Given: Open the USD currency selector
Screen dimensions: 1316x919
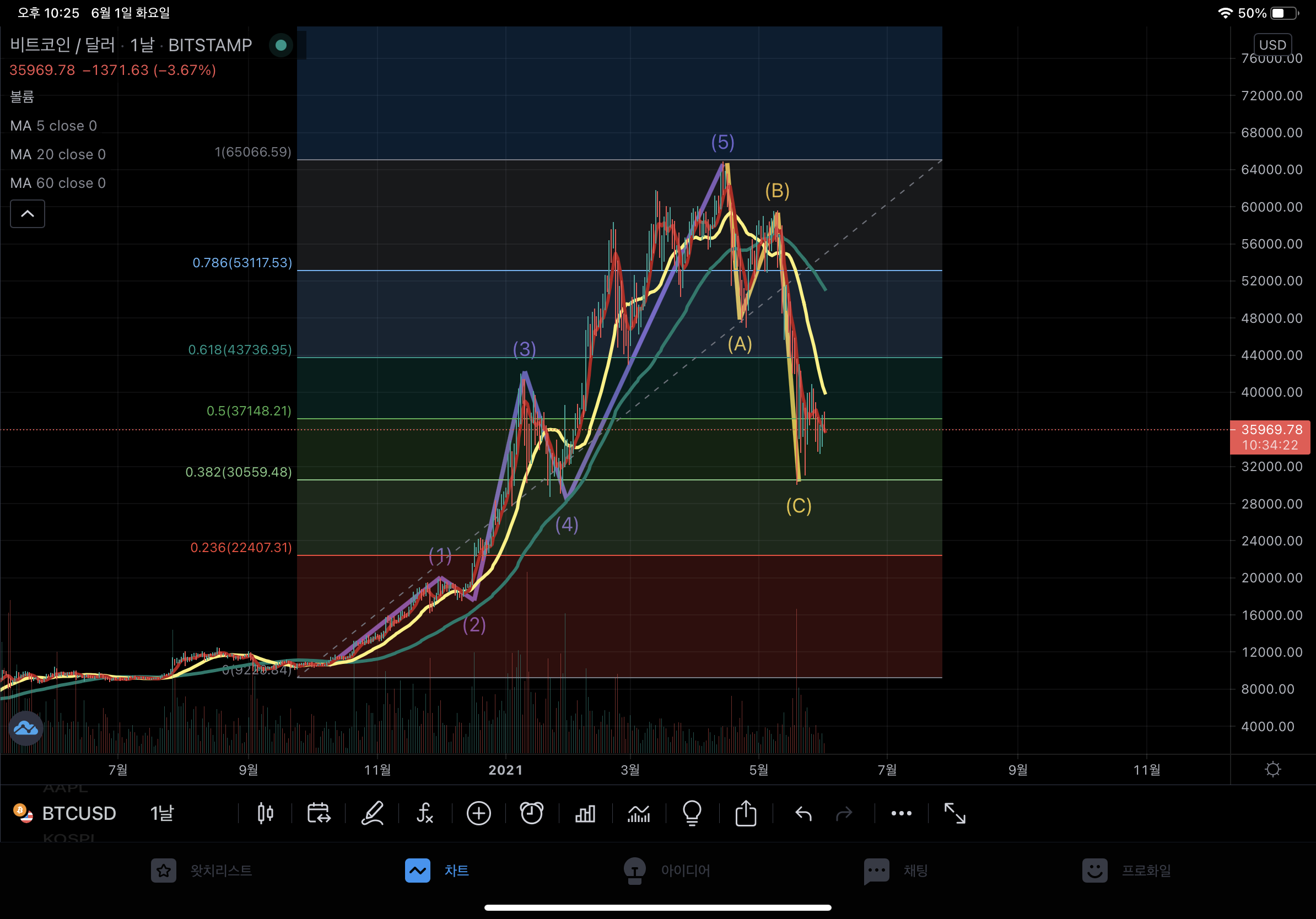Looking at the screenshot, I should (x=1272, y=45).
